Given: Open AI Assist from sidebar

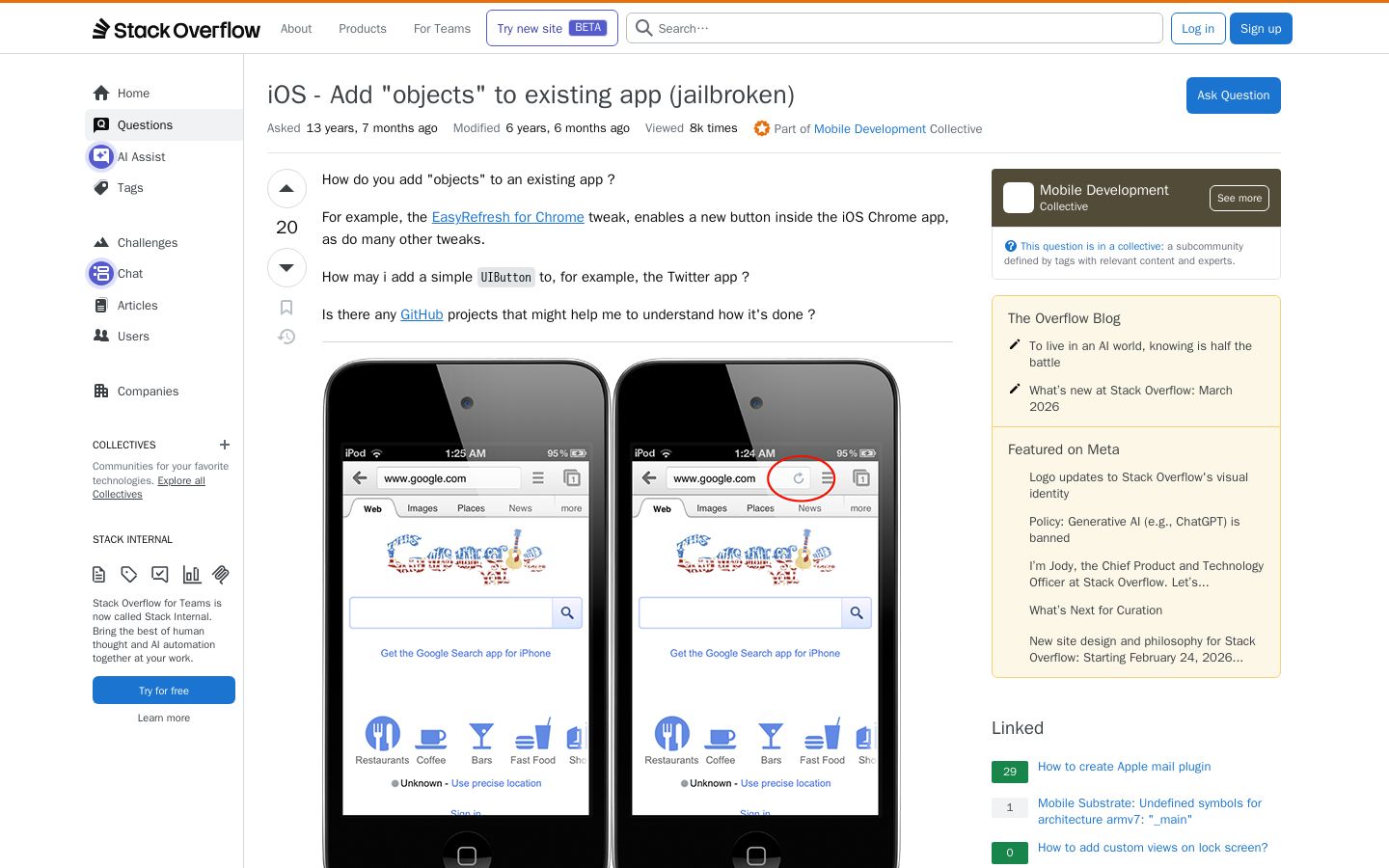Looking at the screenshot, I should (164, 156).
